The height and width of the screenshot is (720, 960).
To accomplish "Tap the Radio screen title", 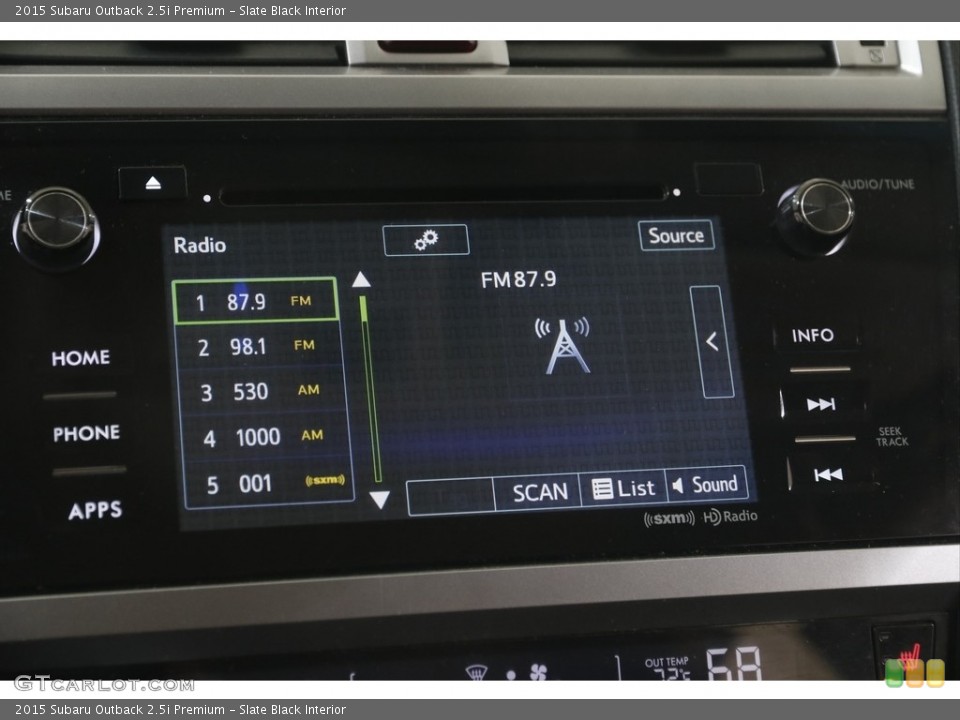I will tap(200, 245).
